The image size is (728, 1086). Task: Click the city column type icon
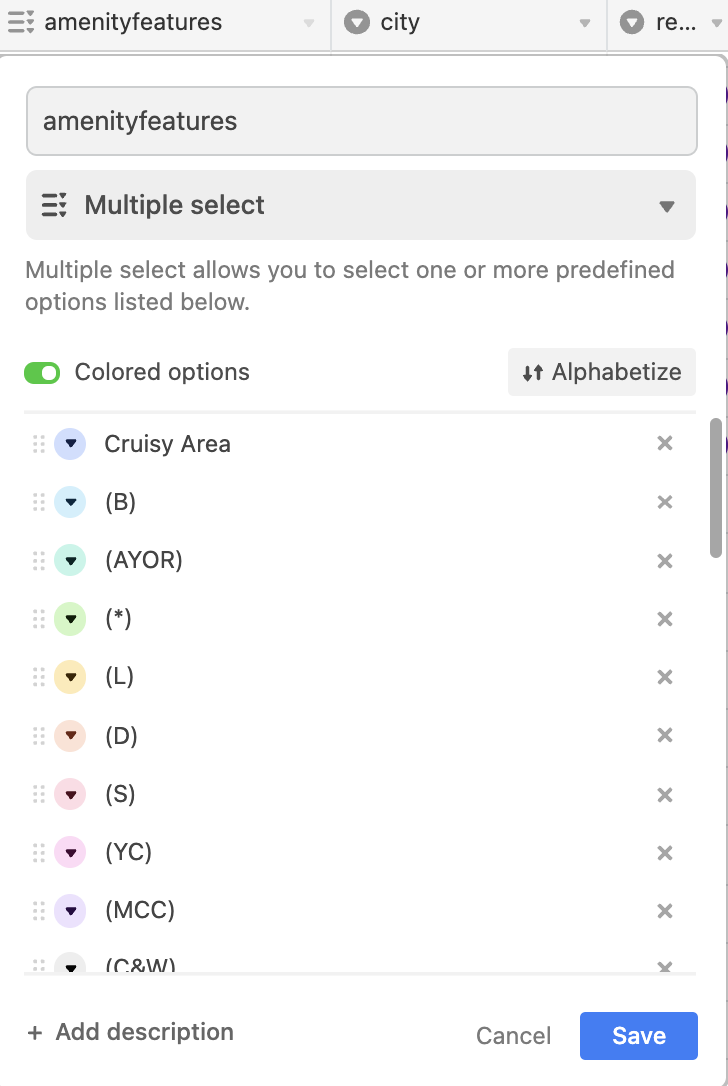coord(357,22)
